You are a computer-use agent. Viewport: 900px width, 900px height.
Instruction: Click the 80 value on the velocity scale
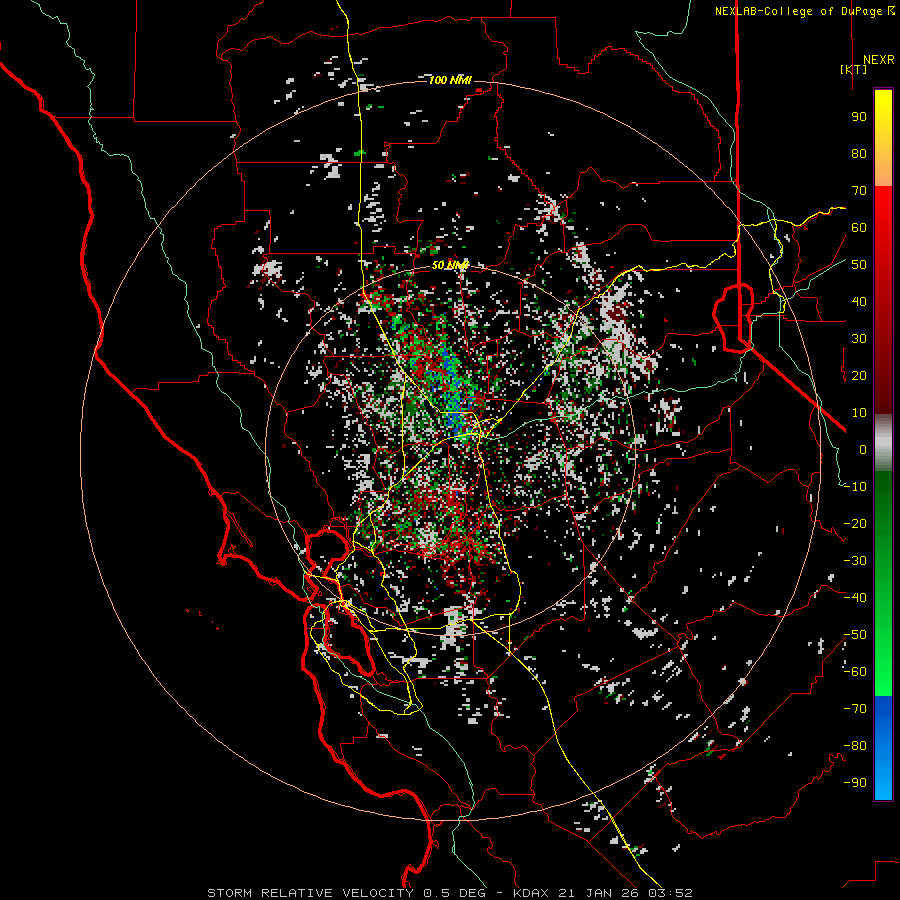click(x=859, y=153)
